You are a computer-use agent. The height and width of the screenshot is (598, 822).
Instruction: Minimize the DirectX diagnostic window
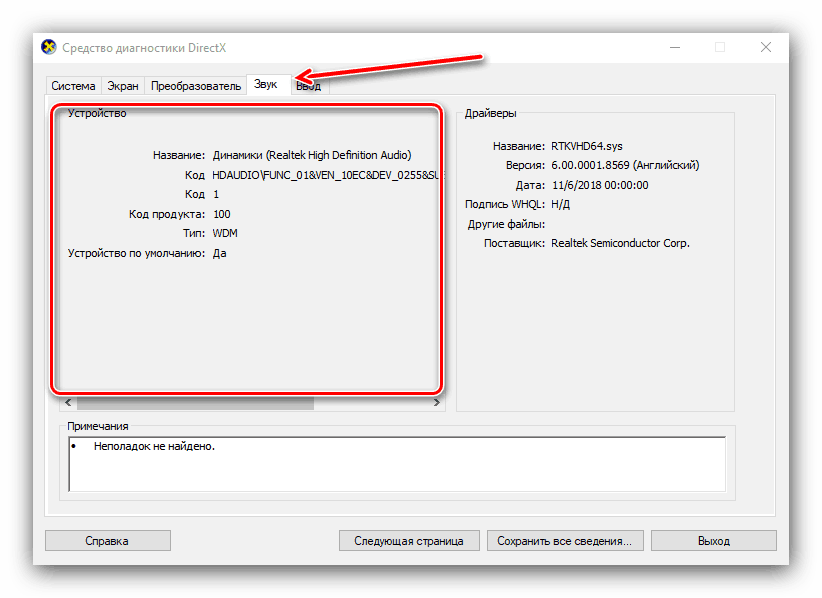(x=675, y=48)
